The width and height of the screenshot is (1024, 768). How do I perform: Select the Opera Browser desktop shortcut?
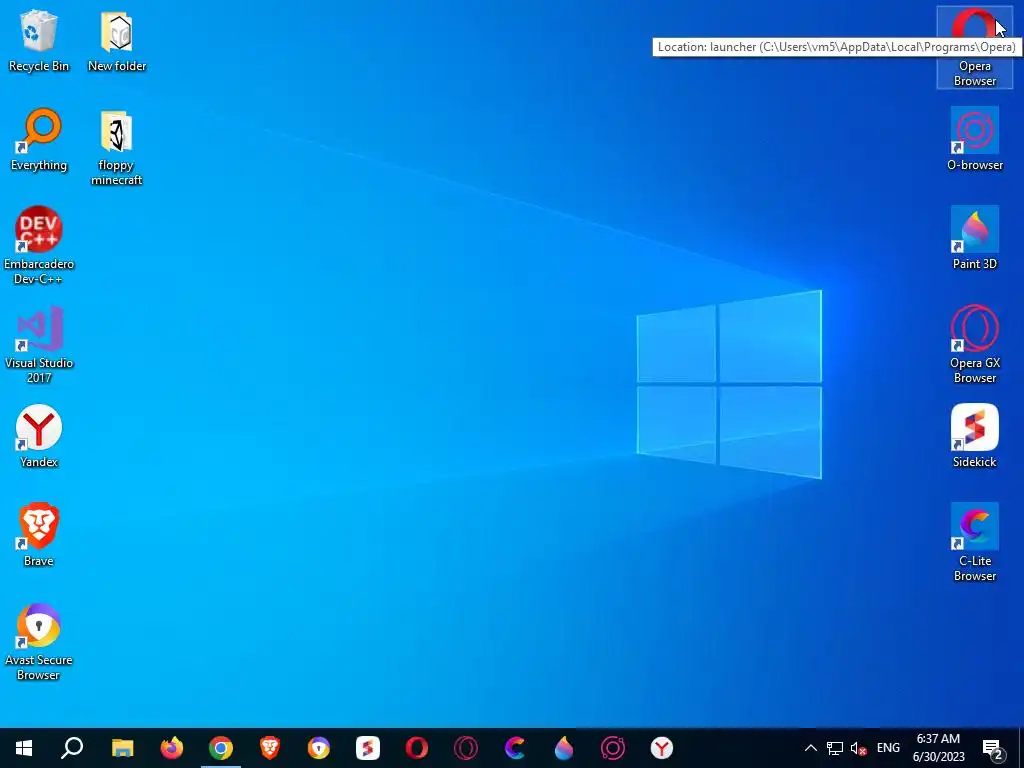click(974, 47)
